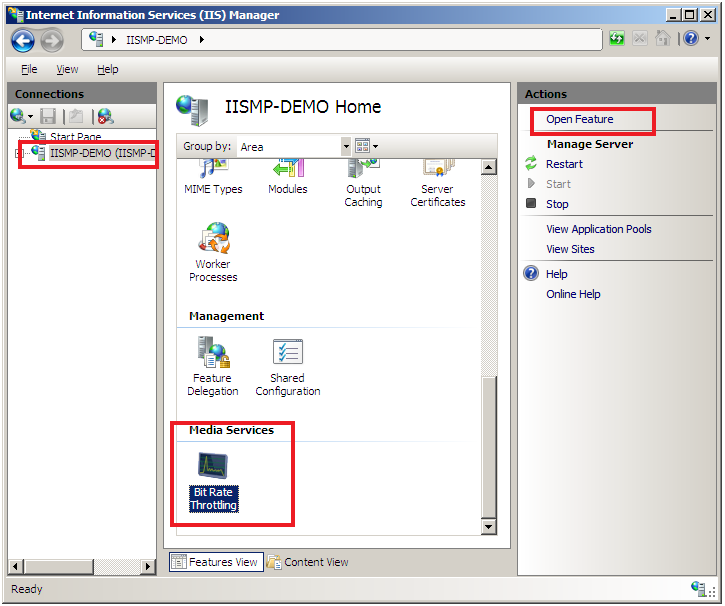Open Online Help link
Image resolution: width=725 pixels, height=606 pixels.
pyautogui.click(x=573, y=294)
